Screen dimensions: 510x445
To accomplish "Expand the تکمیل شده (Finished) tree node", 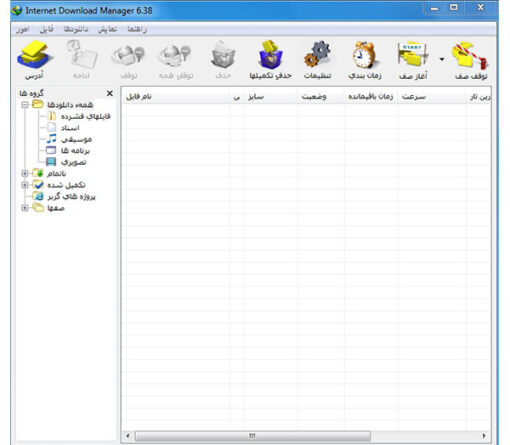I will [24, 185].
